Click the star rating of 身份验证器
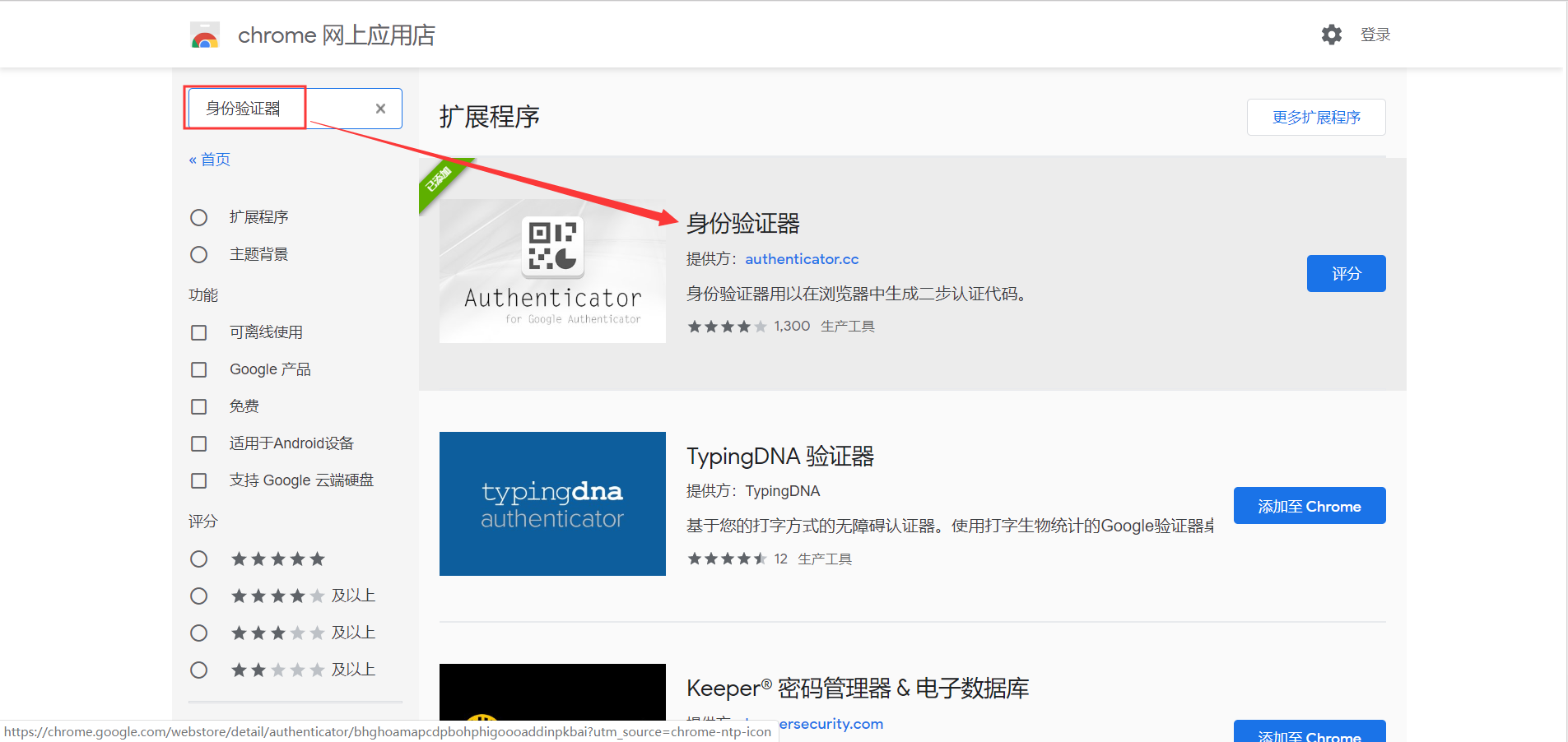Image resolution: width=1568 pixels, height=742 pixels. coord(728,326)
